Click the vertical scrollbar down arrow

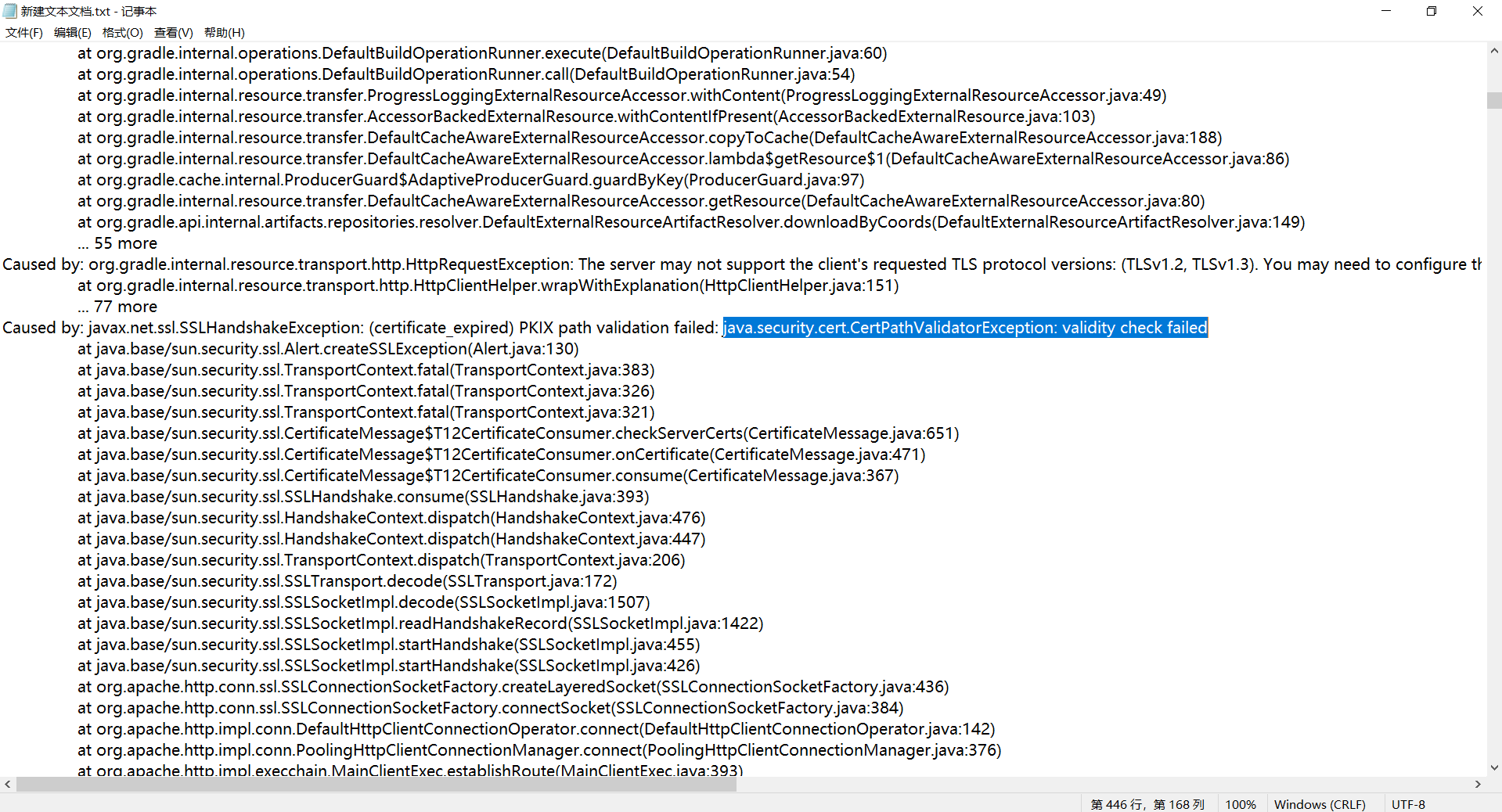point(1494,767)
